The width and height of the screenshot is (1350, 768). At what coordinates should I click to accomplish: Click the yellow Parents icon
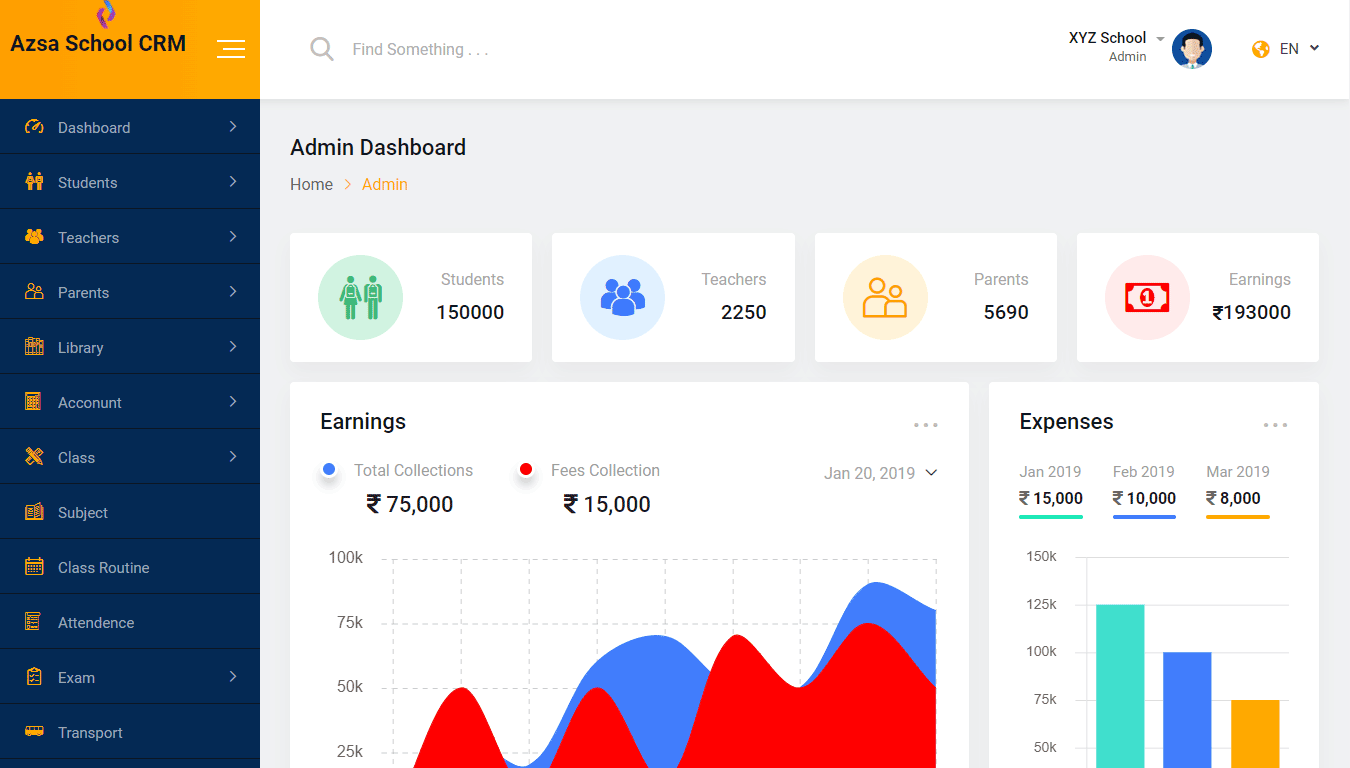(x=884, y=297)
